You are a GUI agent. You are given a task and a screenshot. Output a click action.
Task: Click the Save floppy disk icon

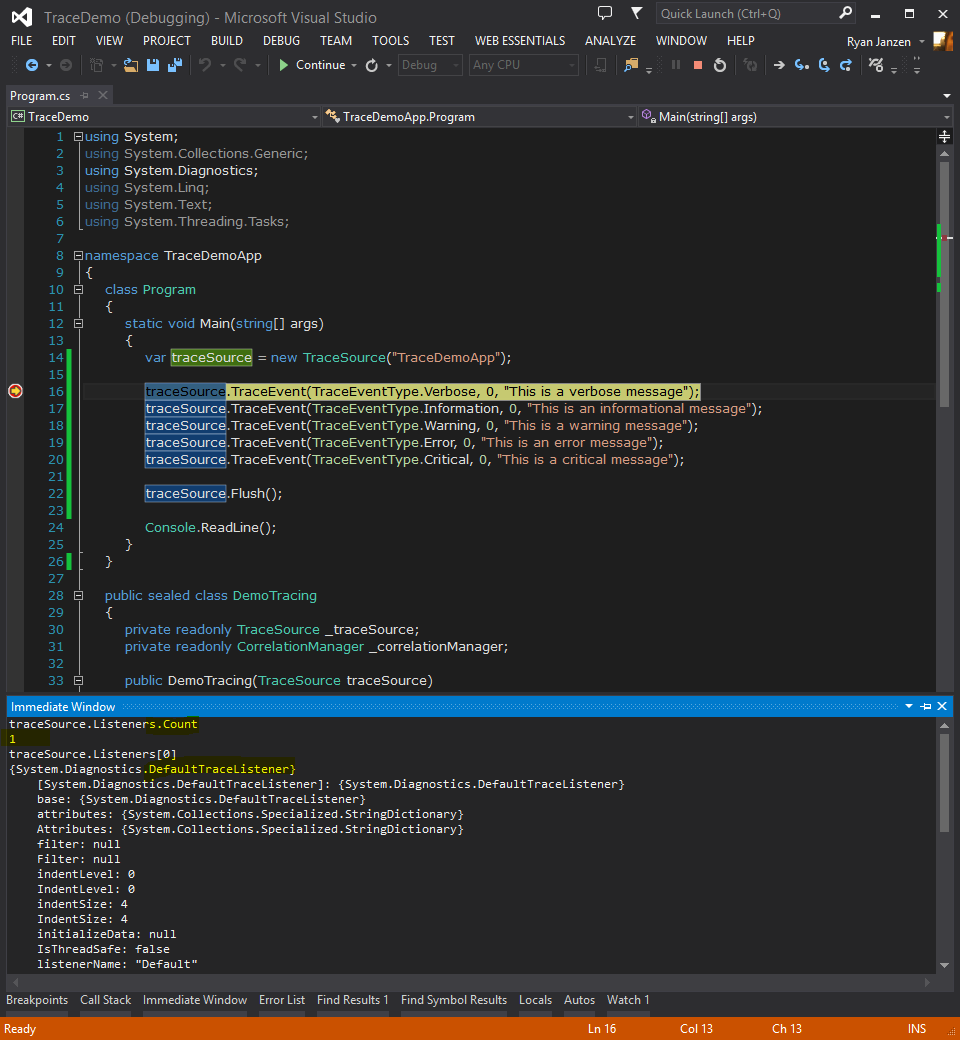(x=153, y=65)
